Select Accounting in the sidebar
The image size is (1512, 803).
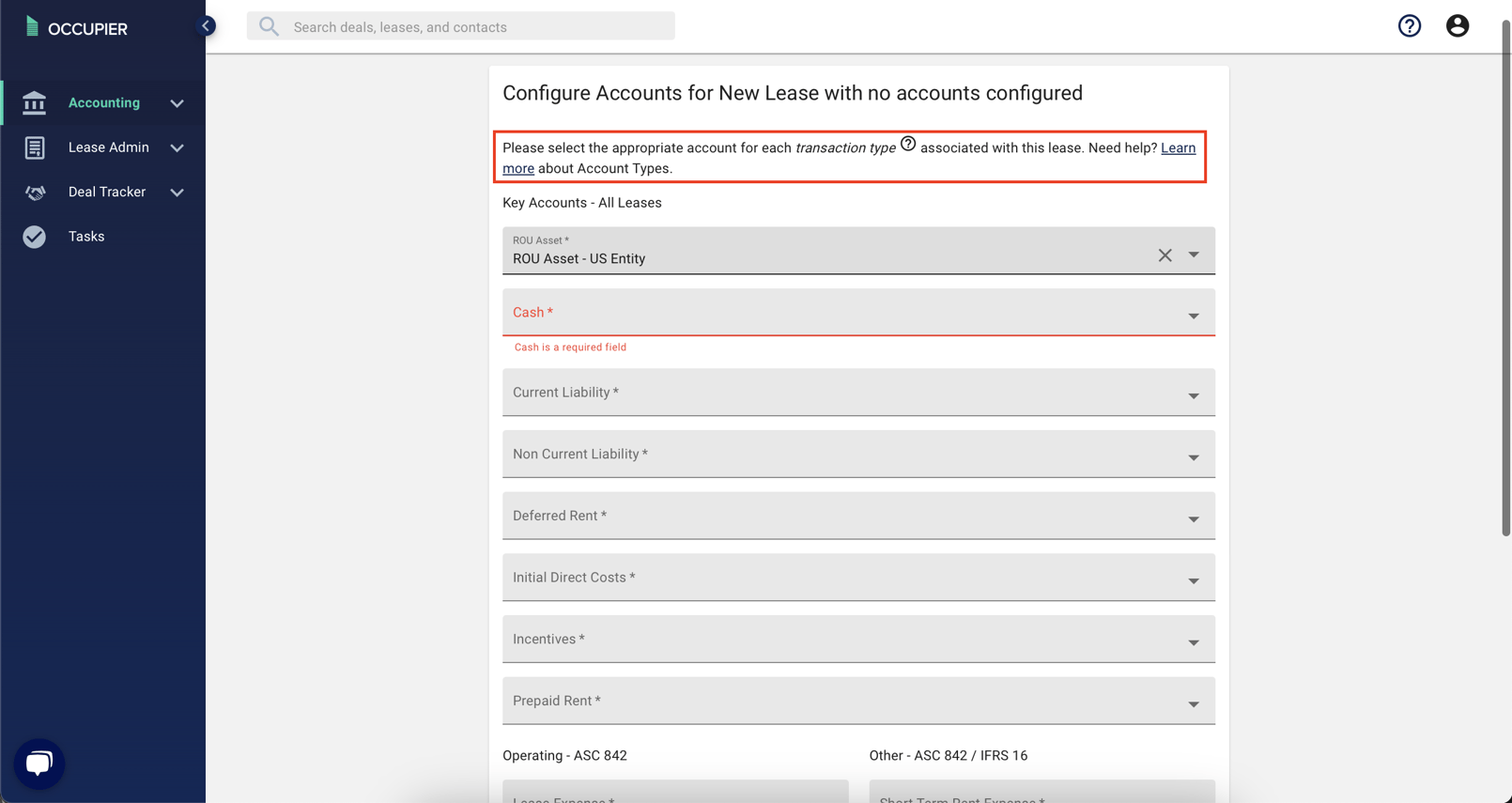pyautogui.click(x=104, y=102)
